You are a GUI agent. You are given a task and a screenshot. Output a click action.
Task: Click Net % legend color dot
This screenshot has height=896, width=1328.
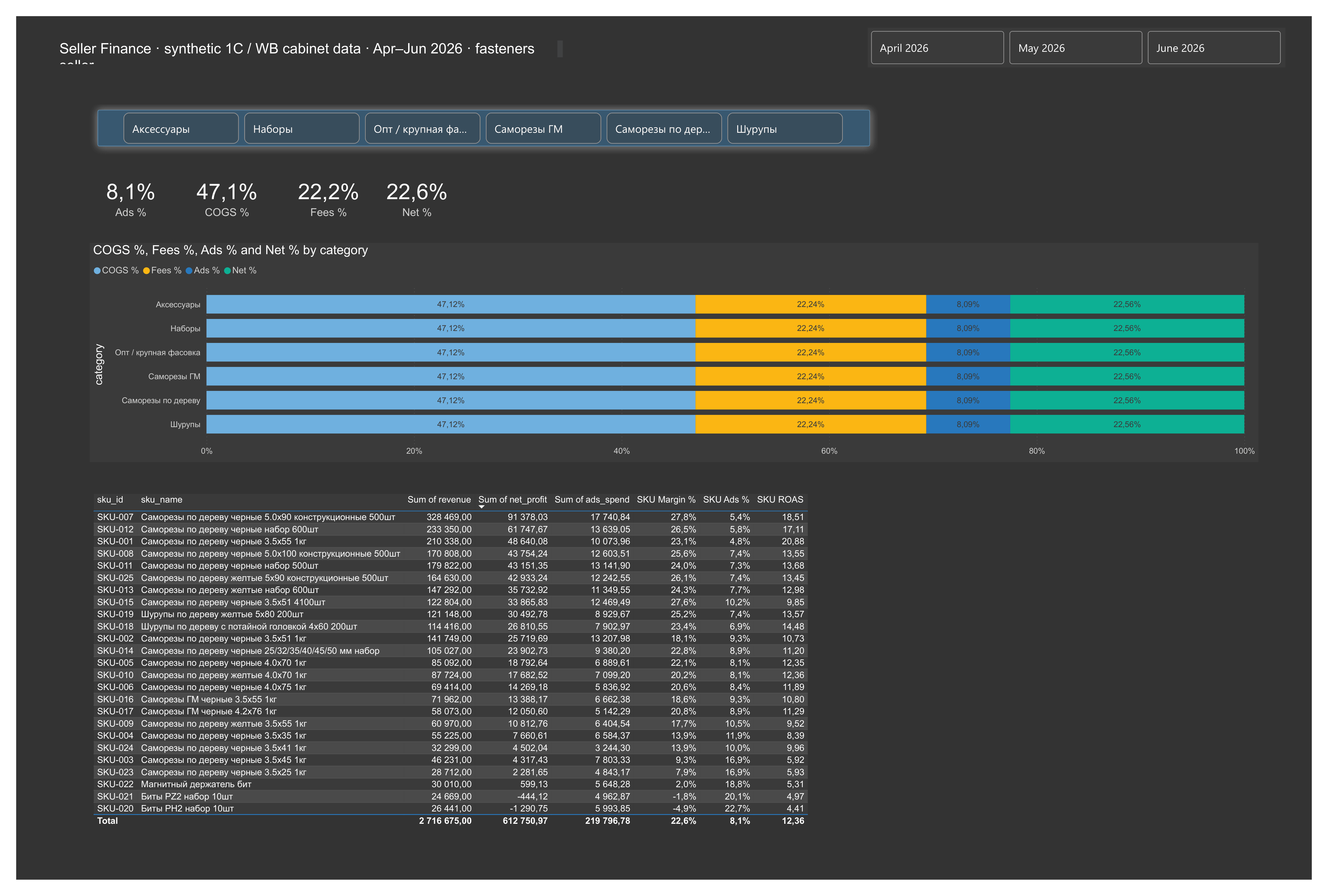point(227,271)
